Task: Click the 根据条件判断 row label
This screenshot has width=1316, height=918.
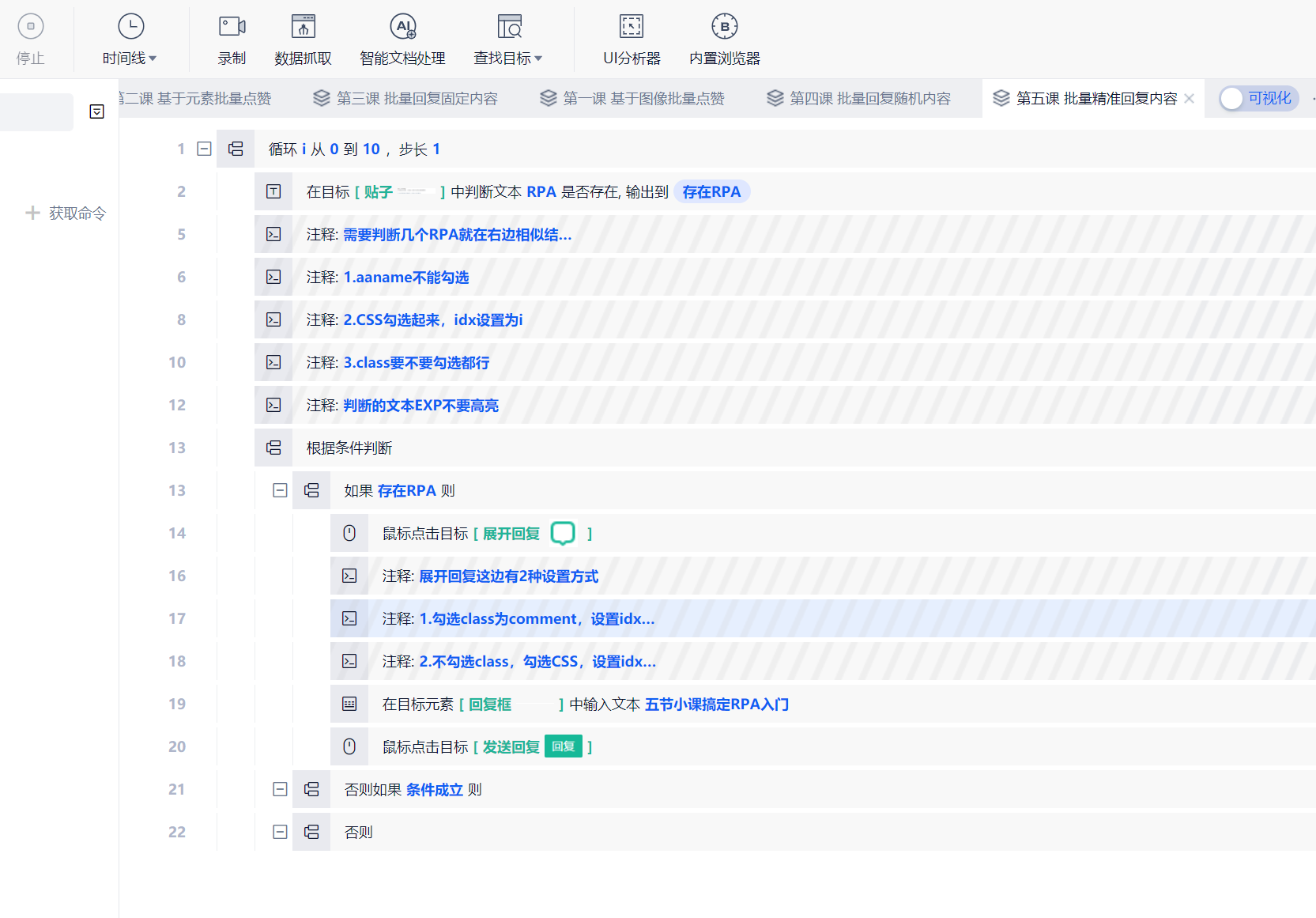Action: click(x=349, y=448)
